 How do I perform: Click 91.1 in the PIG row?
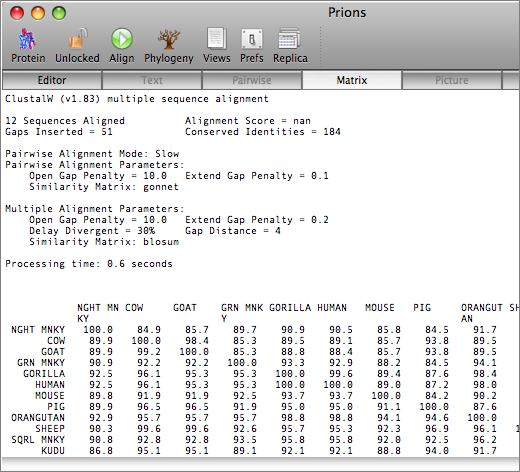[389, 407]
